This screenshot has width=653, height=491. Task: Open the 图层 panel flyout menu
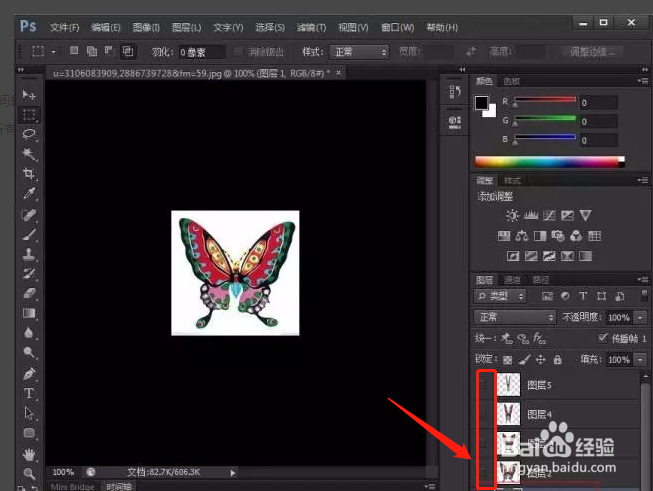point(643,279)
